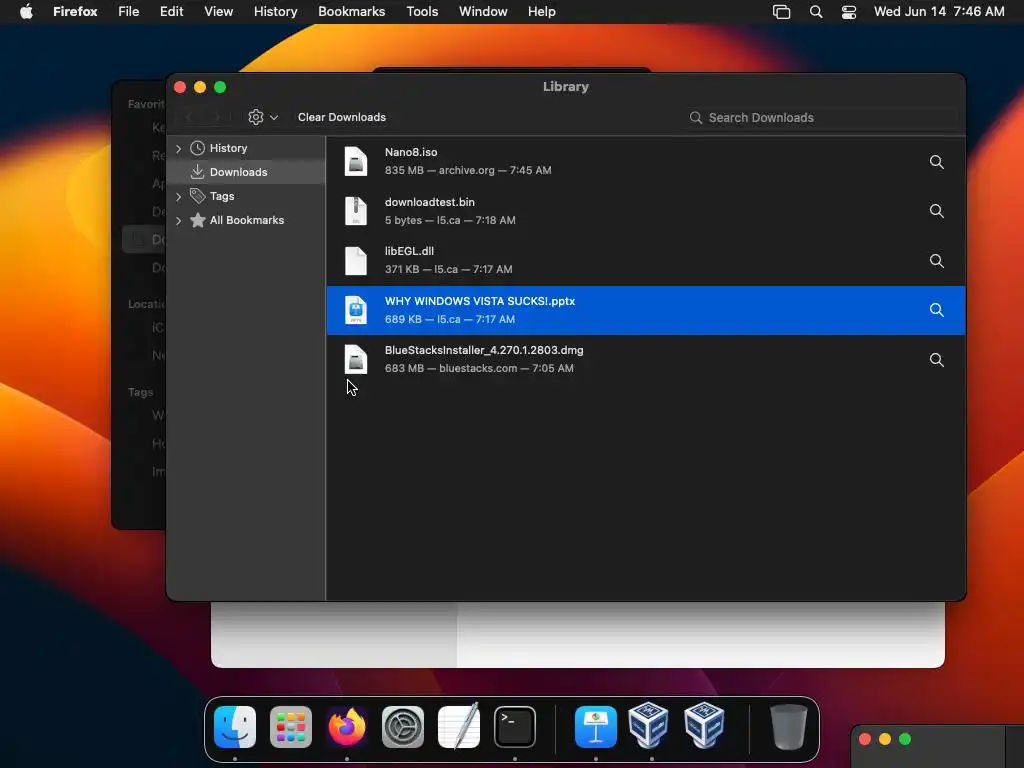The width and height of the screenshot is (1024, 768).
Task: Select the libEGL.dll download entry
Action: coord(646,261)
